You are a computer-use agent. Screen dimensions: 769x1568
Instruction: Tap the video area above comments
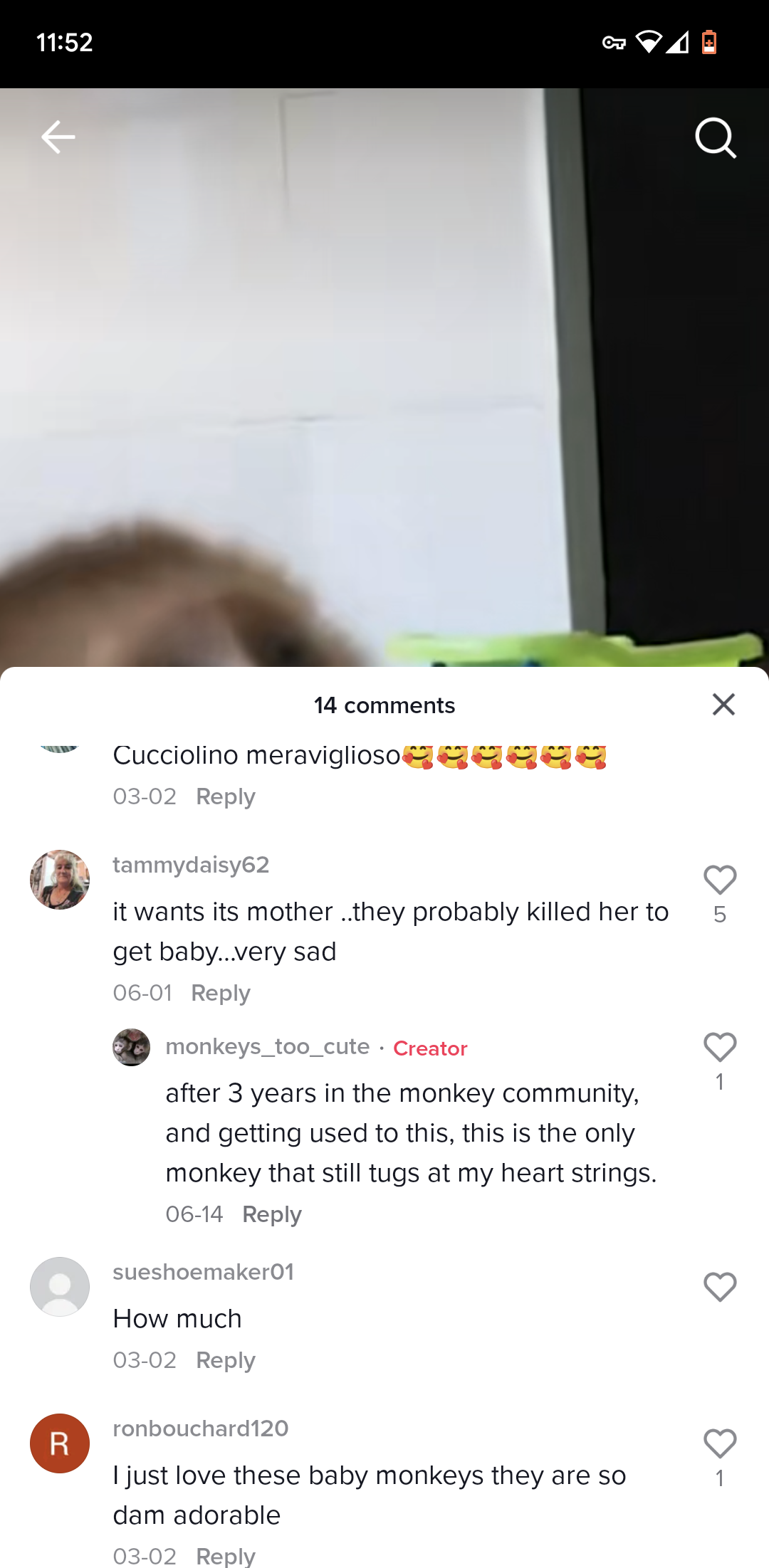click(384, 377)
